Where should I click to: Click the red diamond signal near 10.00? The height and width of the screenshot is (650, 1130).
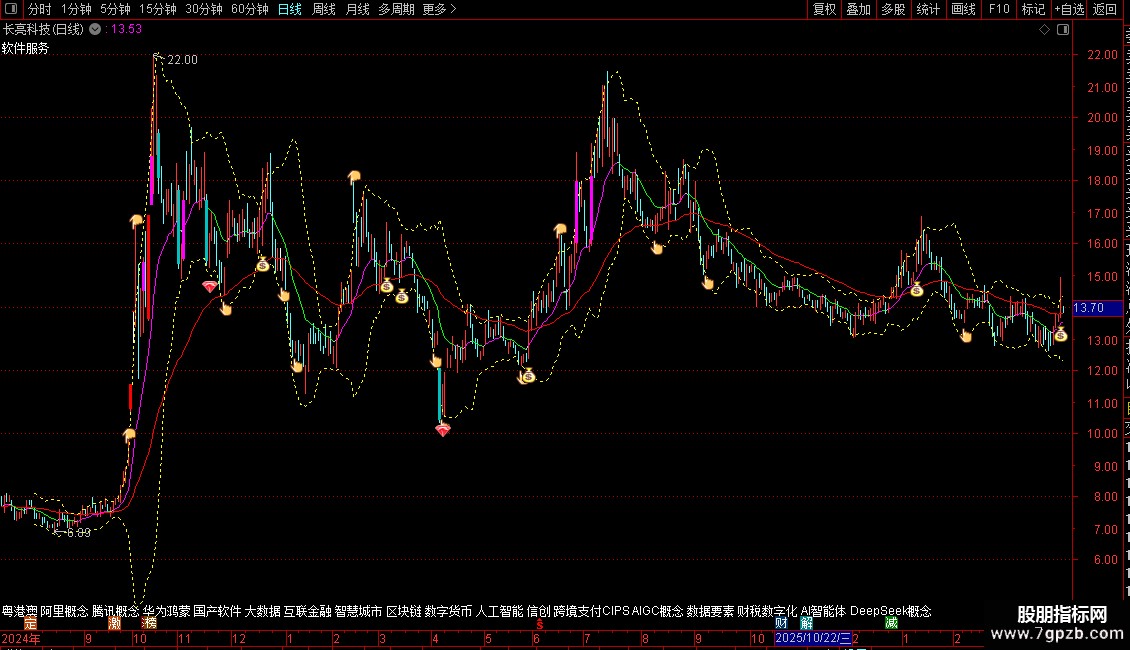tap(442, 430)
